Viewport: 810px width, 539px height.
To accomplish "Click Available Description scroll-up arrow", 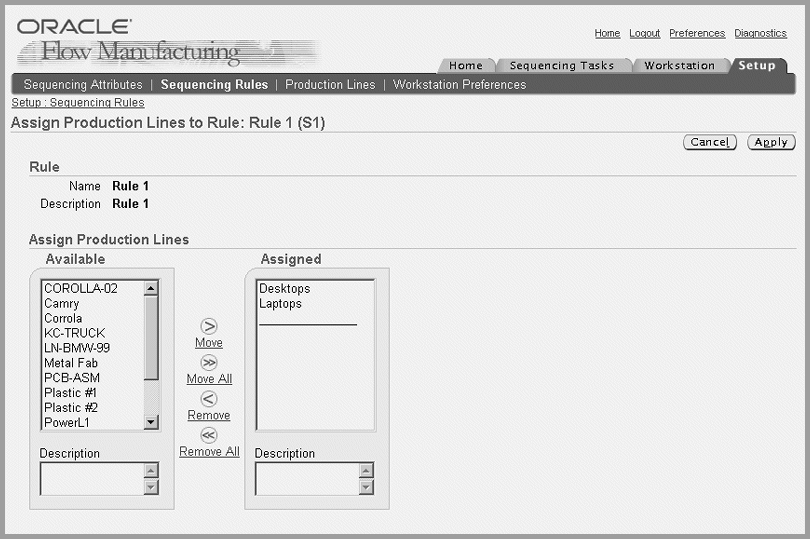I will 151,470.
